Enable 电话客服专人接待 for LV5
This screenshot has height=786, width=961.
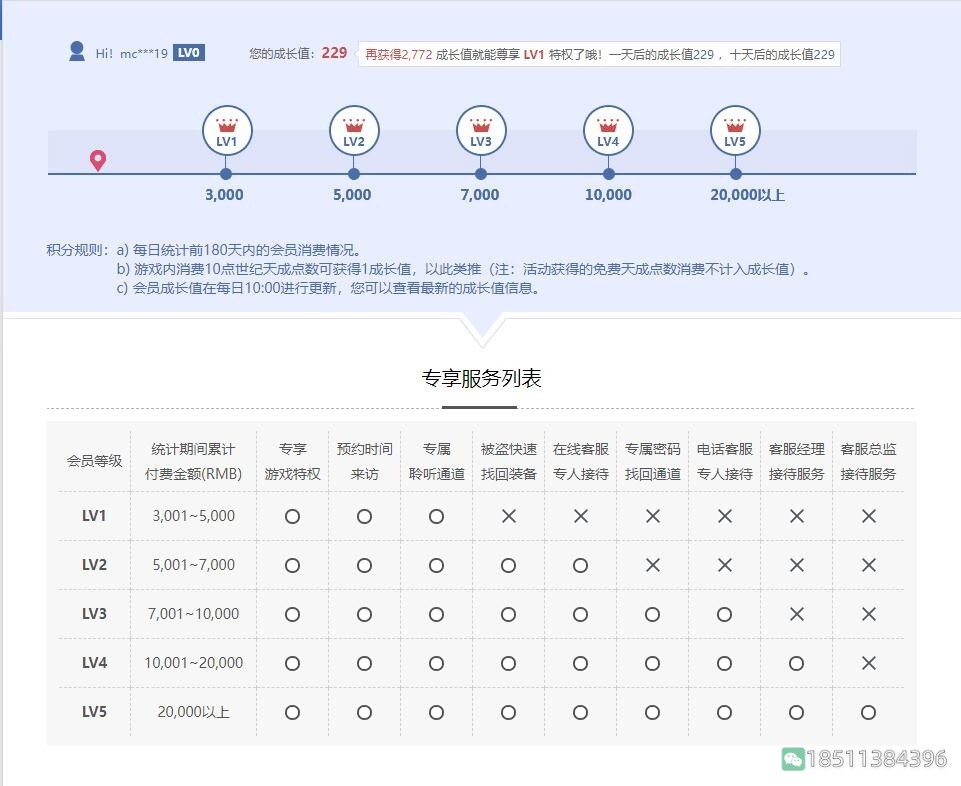point(724,712)
